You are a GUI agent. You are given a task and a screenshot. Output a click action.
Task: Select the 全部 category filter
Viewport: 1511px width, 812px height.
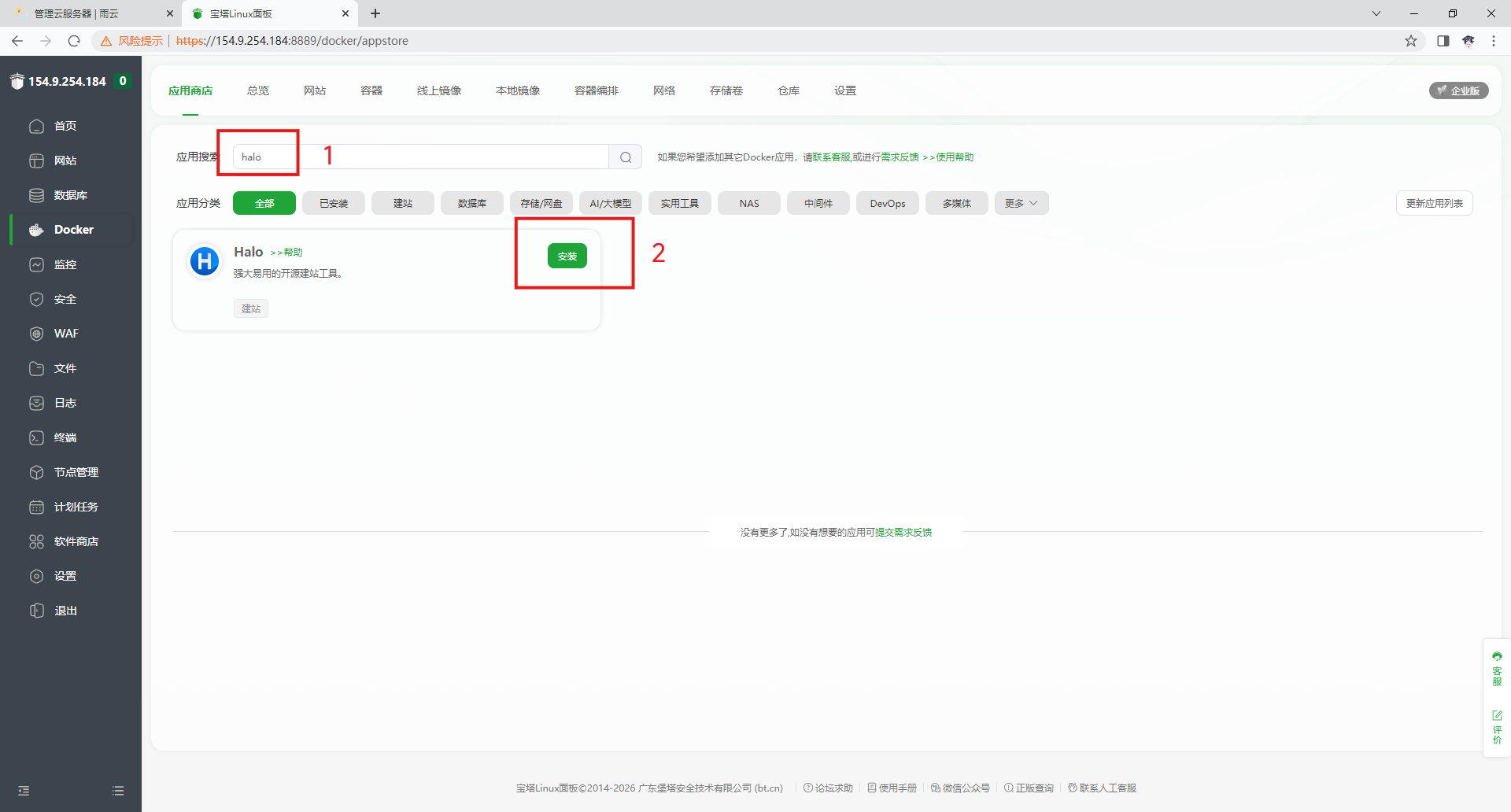(264, 203)
